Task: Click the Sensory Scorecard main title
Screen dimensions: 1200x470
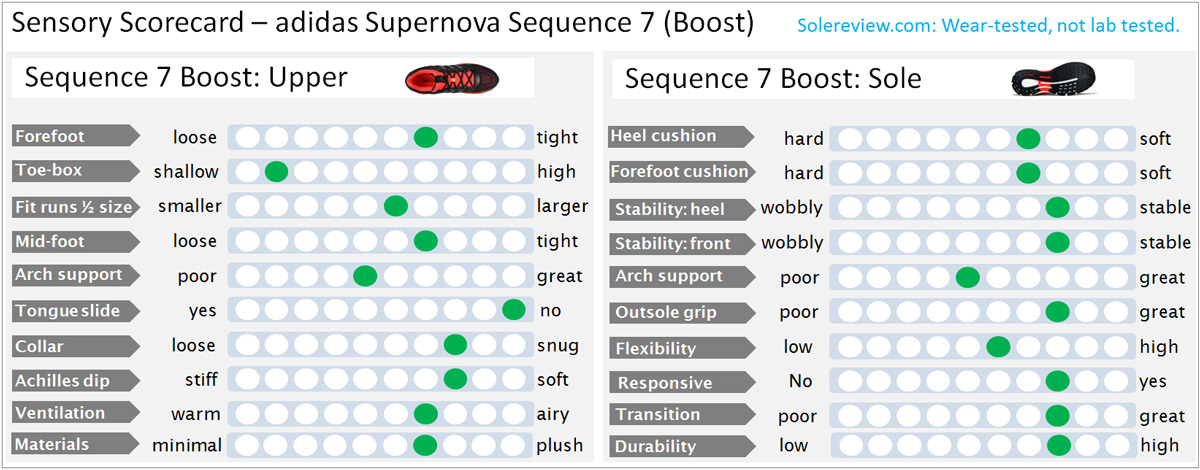Action: click(x=381, y=24)
